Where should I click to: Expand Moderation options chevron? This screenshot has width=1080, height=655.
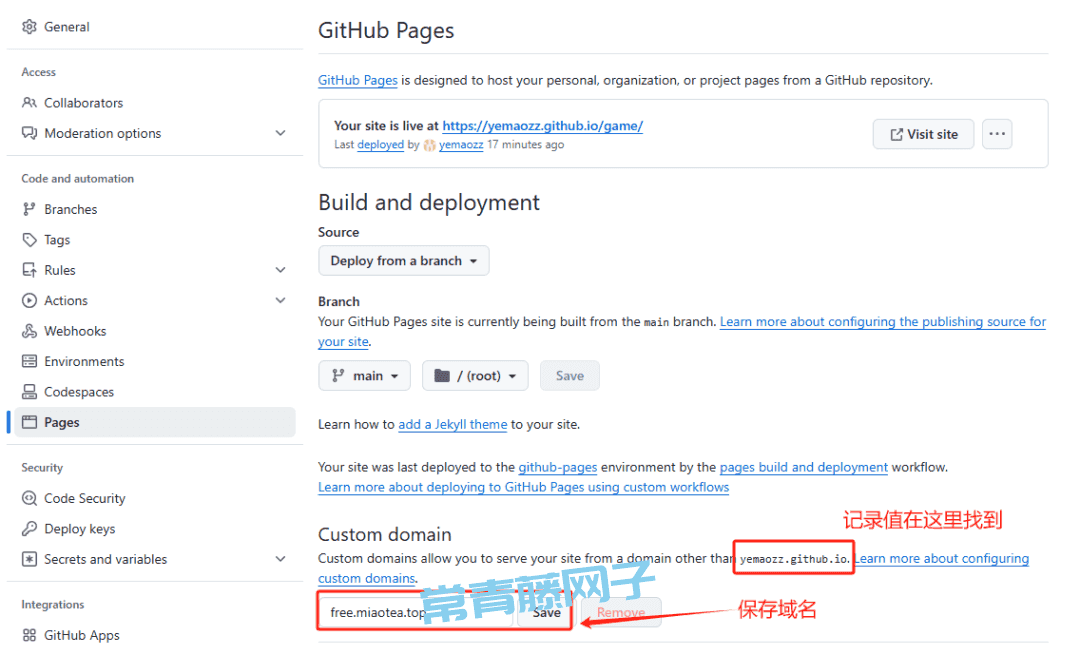280,133
